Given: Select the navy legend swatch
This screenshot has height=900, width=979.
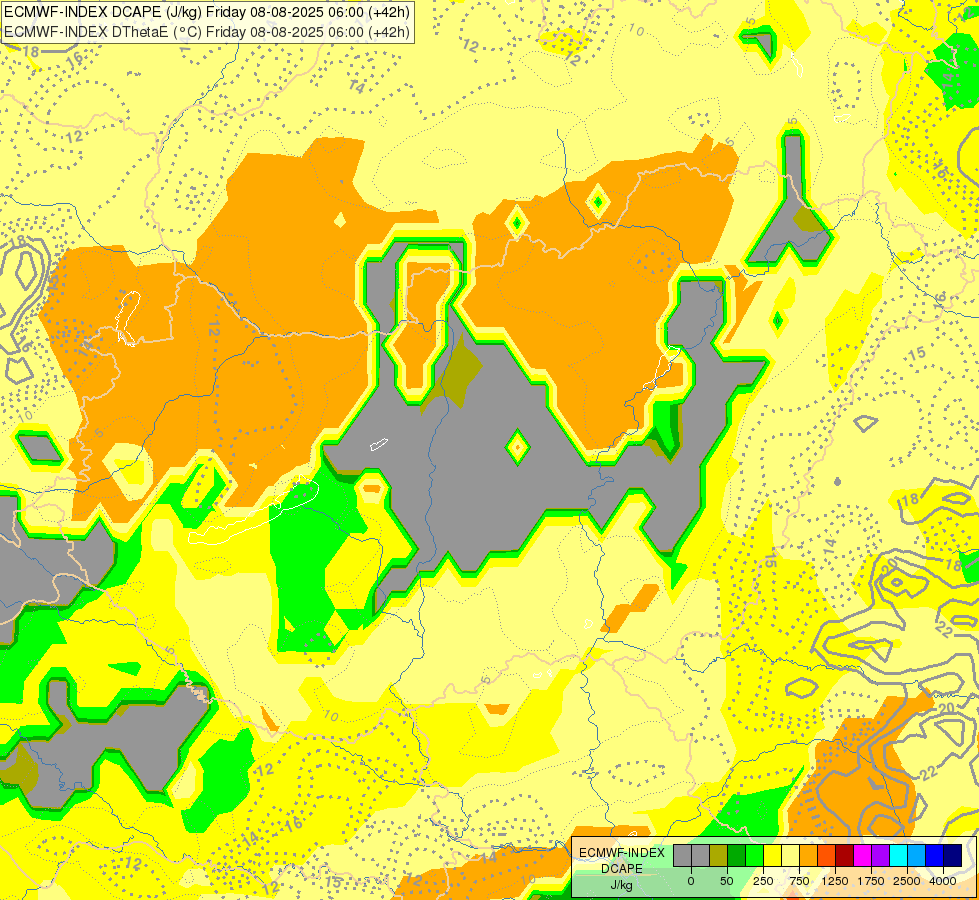Looking at the screenshot, I should (x=953, y=855).
